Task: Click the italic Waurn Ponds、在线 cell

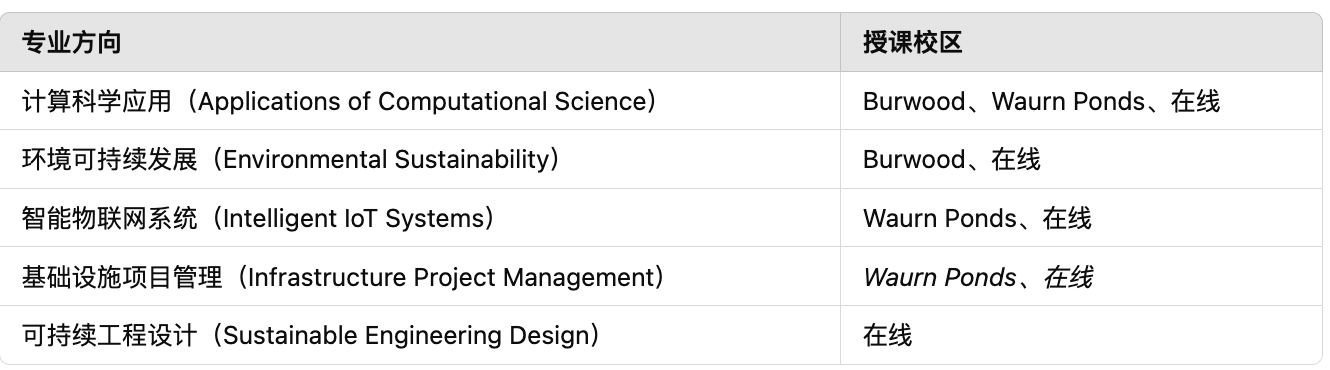Action: point(1081,276)
